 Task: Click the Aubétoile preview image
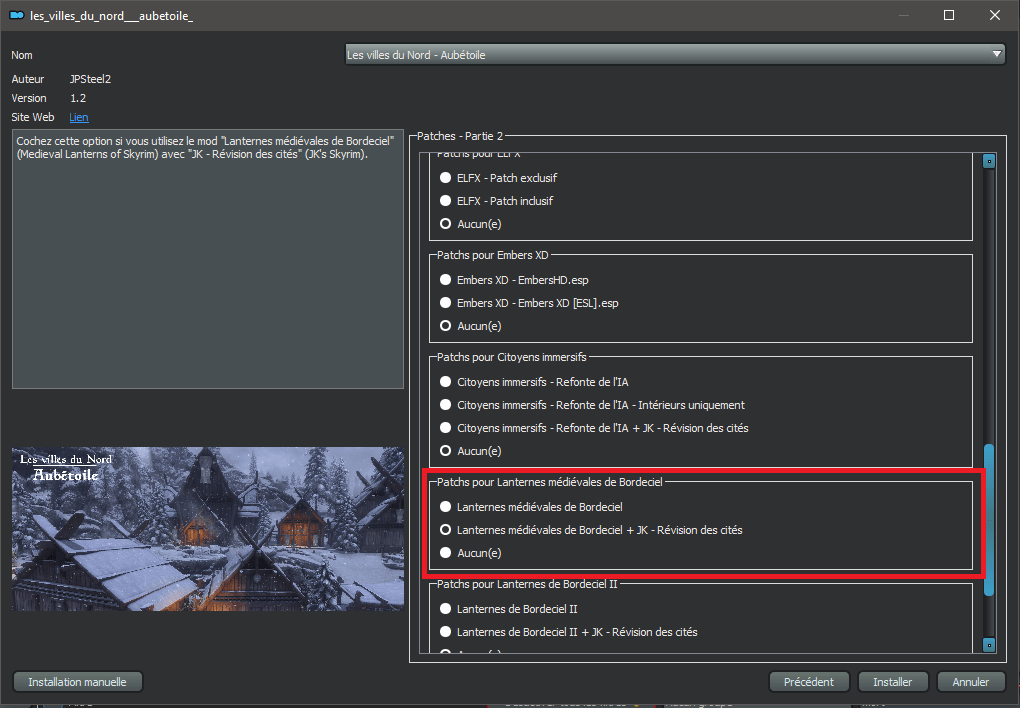[208, 528]
